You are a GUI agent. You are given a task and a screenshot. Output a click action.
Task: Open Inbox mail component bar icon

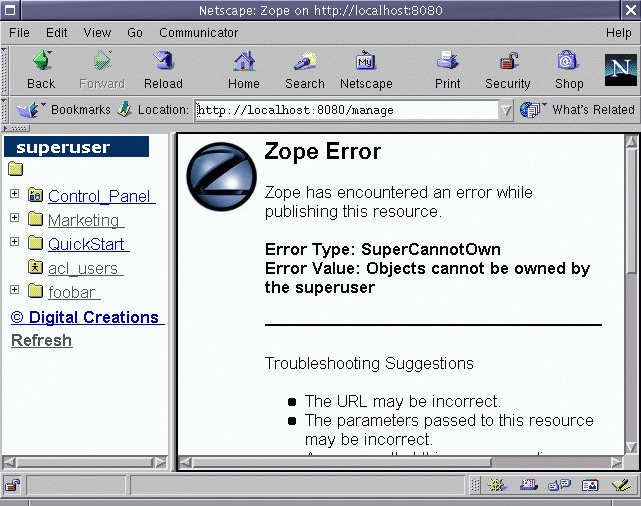[x=529, y=486]
